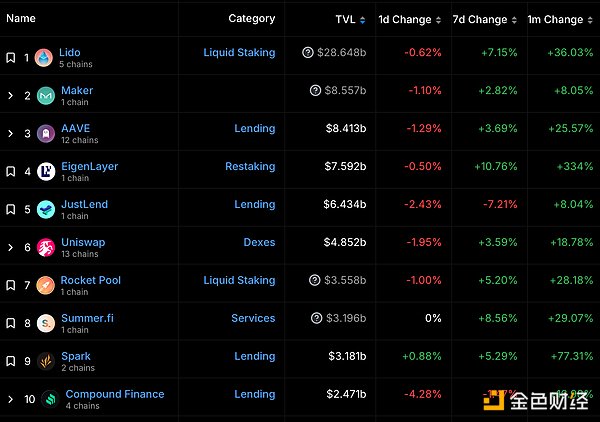This screenshot has height=422, width=600.
Task: Sort by the 7d Change column
Action: pos(480,19)
